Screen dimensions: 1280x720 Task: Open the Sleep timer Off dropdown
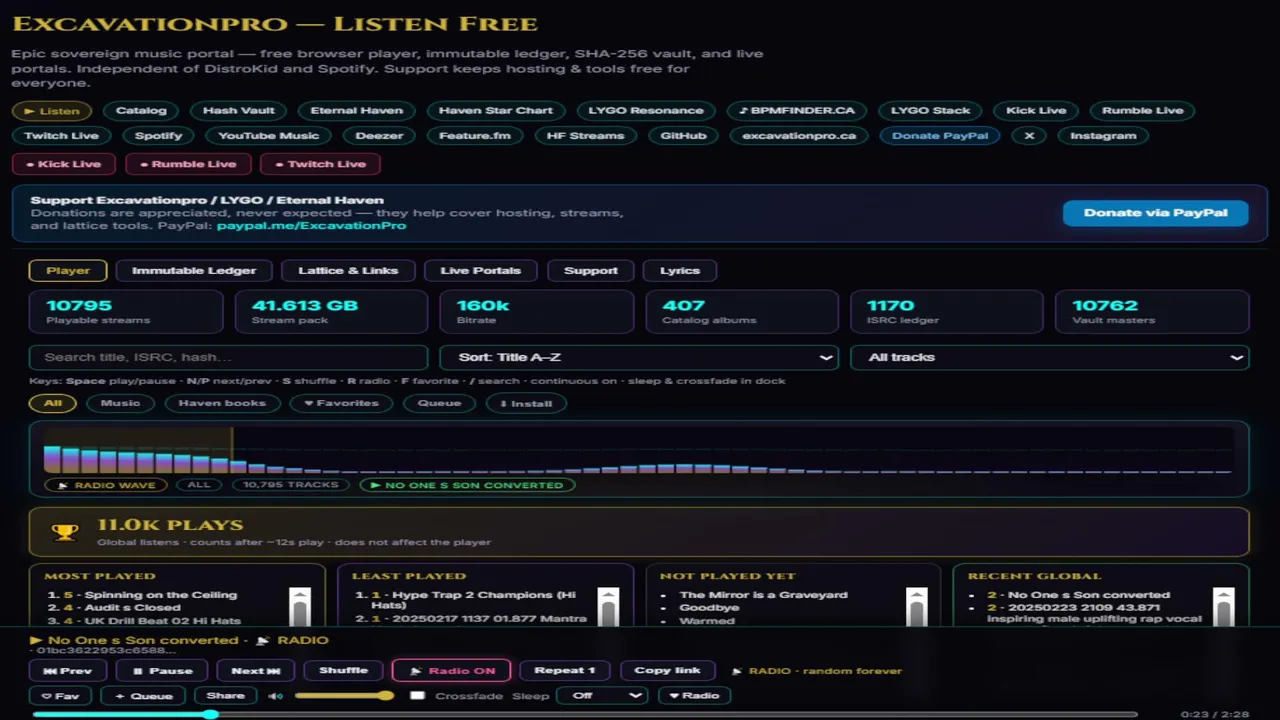tap(602, 696)
